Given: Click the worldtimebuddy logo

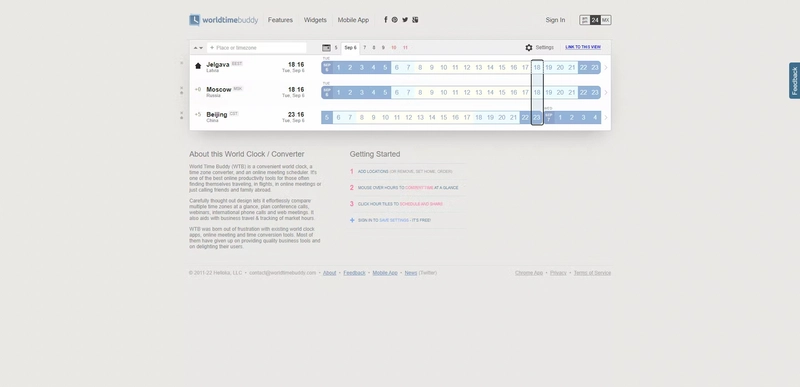Looking at the screenshot, I should 223,20.
